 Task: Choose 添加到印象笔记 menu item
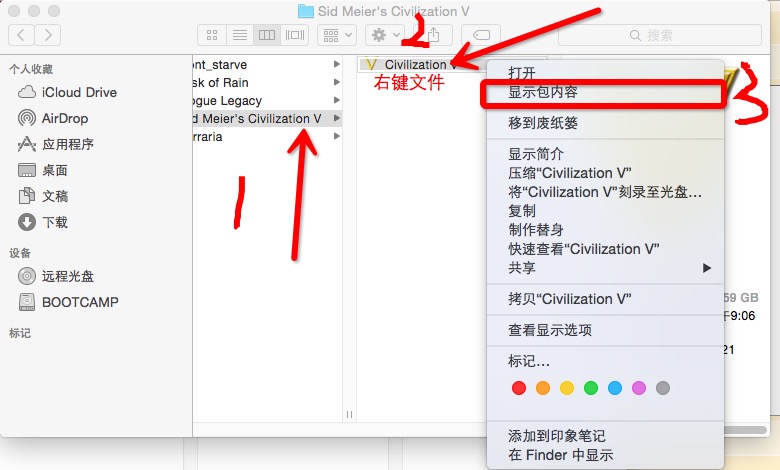point(605,436)
